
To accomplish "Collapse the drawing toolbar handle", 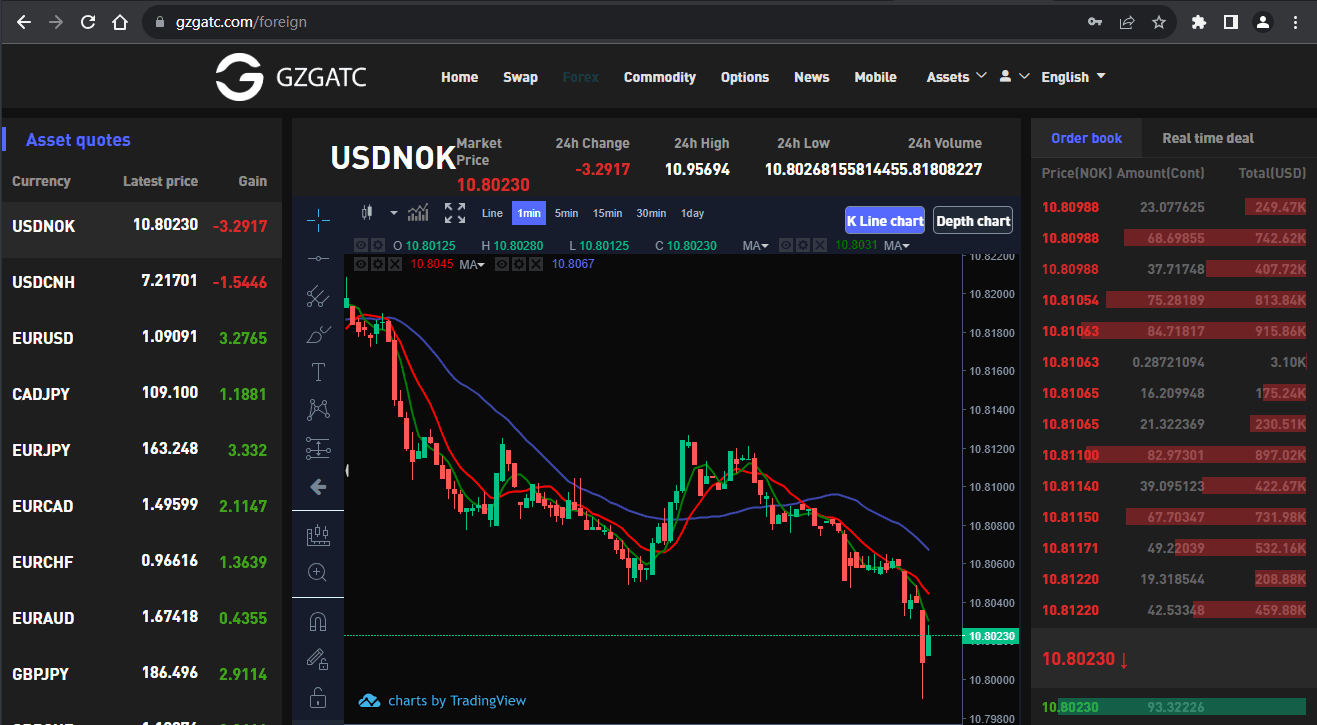I will coord(347,469).
